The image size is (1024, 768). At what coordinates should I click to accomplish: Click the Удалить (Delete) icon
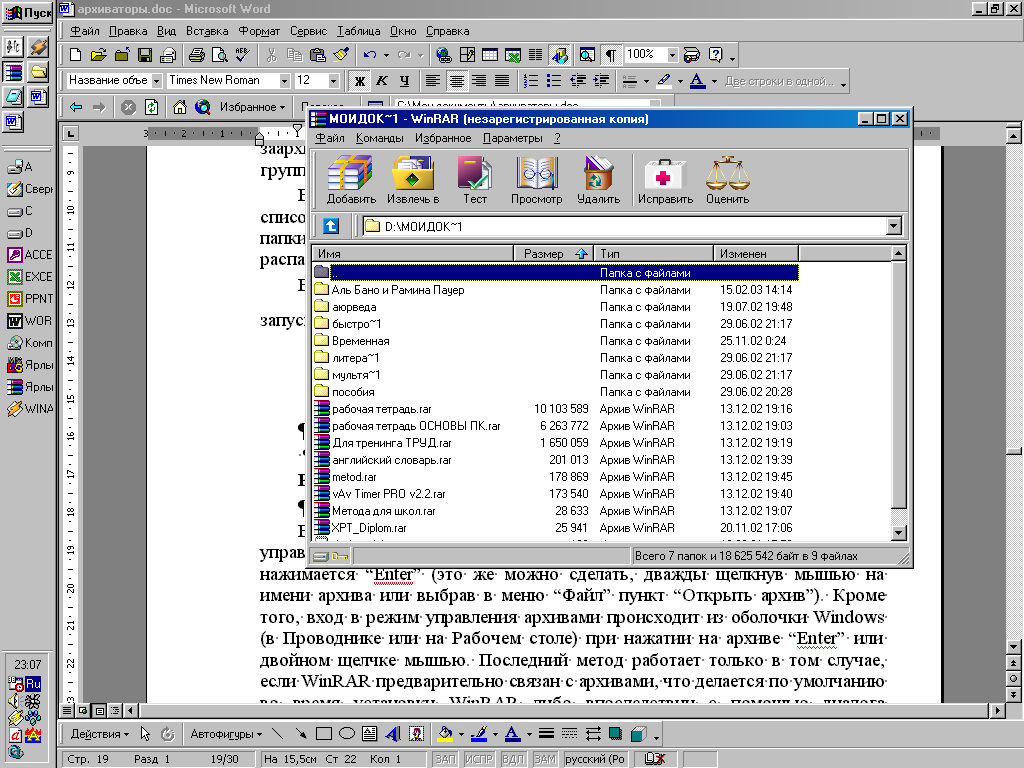click(x=598, y=180)
